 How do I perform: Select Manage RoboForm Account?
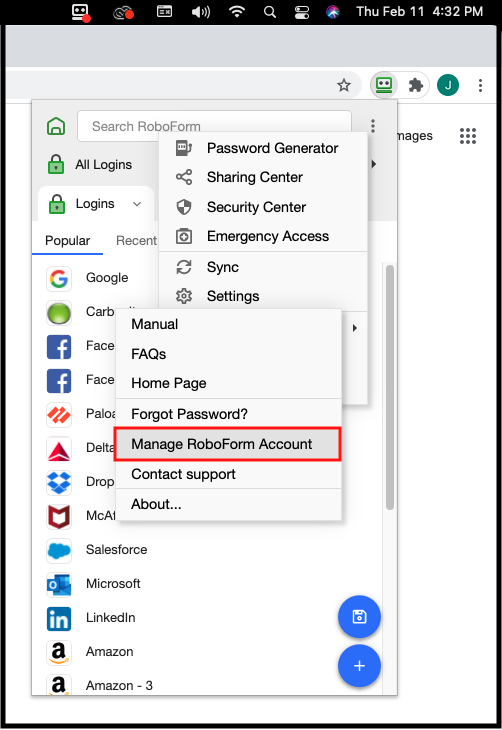228,444
